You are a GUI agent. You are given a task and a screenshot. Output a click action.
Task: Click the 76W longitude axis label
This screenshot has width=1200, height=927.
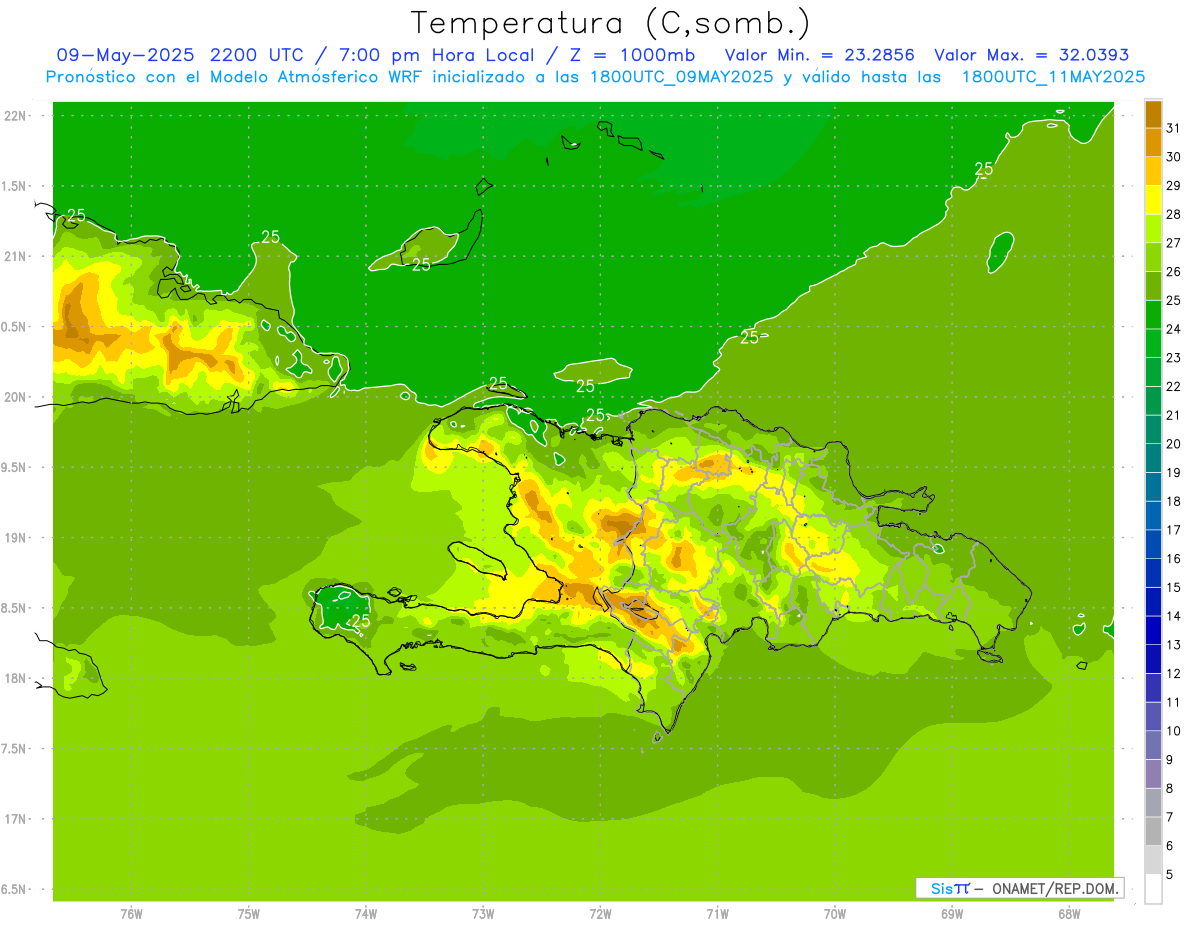pos(131,914)
